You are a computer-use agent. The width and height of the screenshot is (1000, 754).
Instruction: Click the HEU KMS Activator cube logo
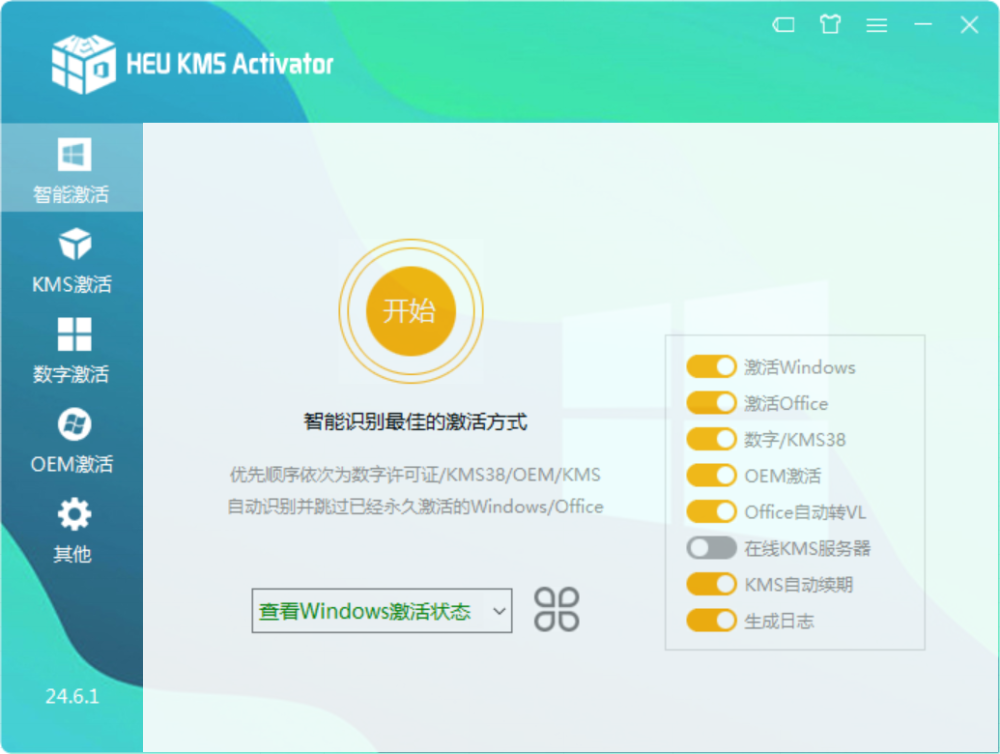click(84, 64)
